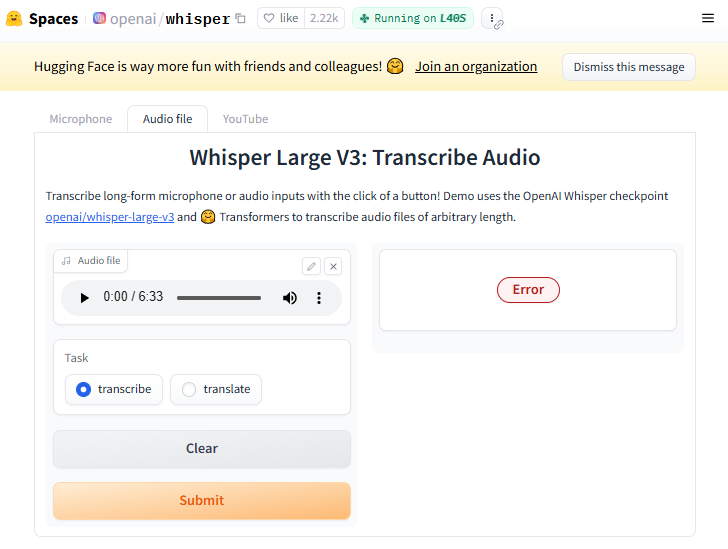This screenshot has width=728, height=549.
Task: Click the Hugging Face logo icon
Action: point(14,19)
